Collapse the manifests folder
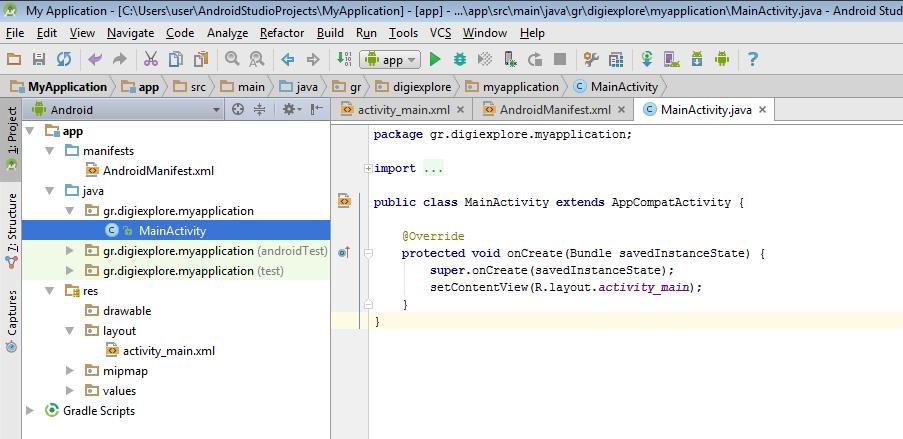The width and height of the screenshot is (903, 439). tap(50, 151)
